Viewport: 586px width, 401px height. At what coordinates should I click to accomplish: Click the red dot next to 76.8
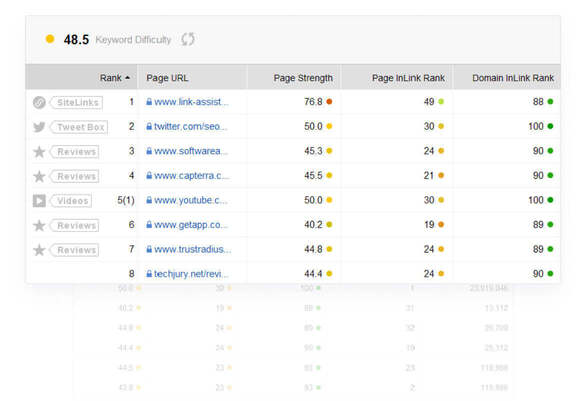329,102
